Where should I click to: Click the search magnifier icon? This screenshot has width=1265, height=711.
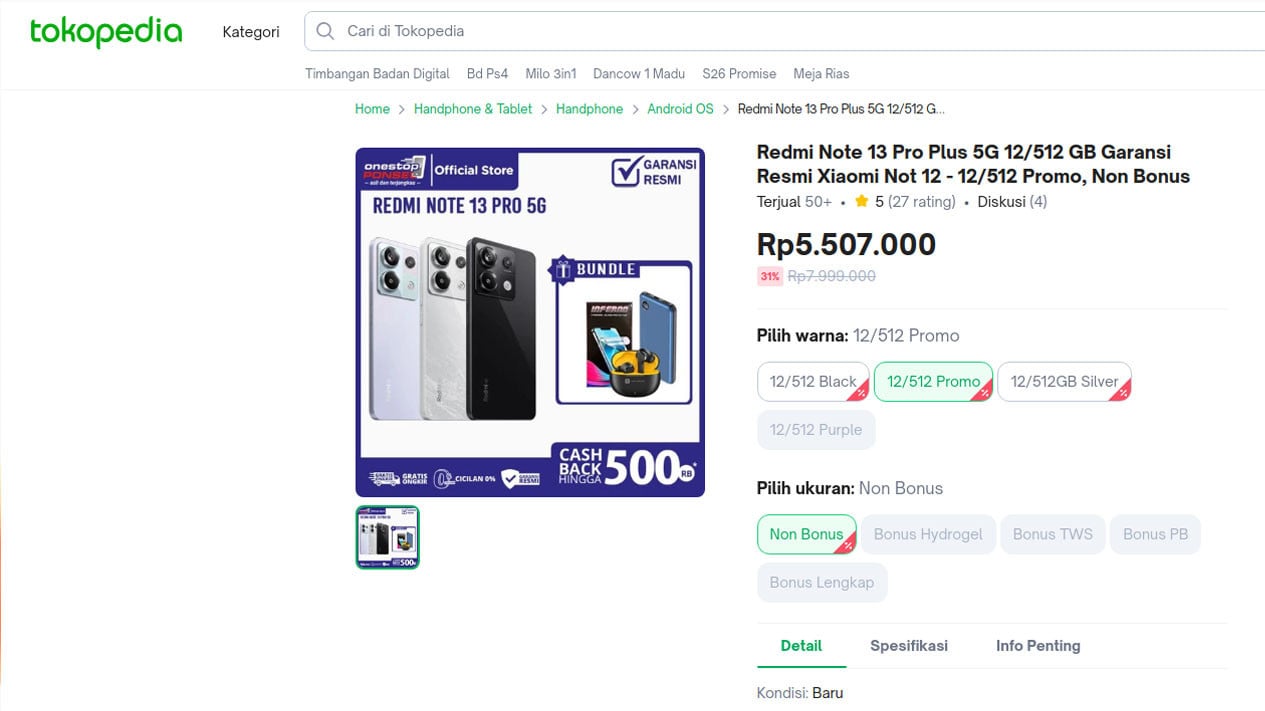[325, 31]
